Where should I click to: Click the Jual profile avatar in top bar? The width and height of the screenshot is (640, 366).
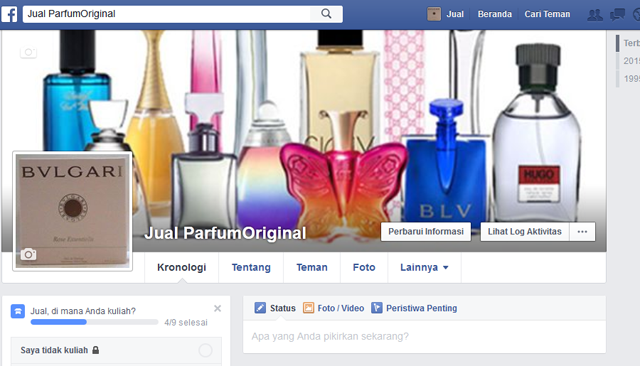click(x=434, y=14)
